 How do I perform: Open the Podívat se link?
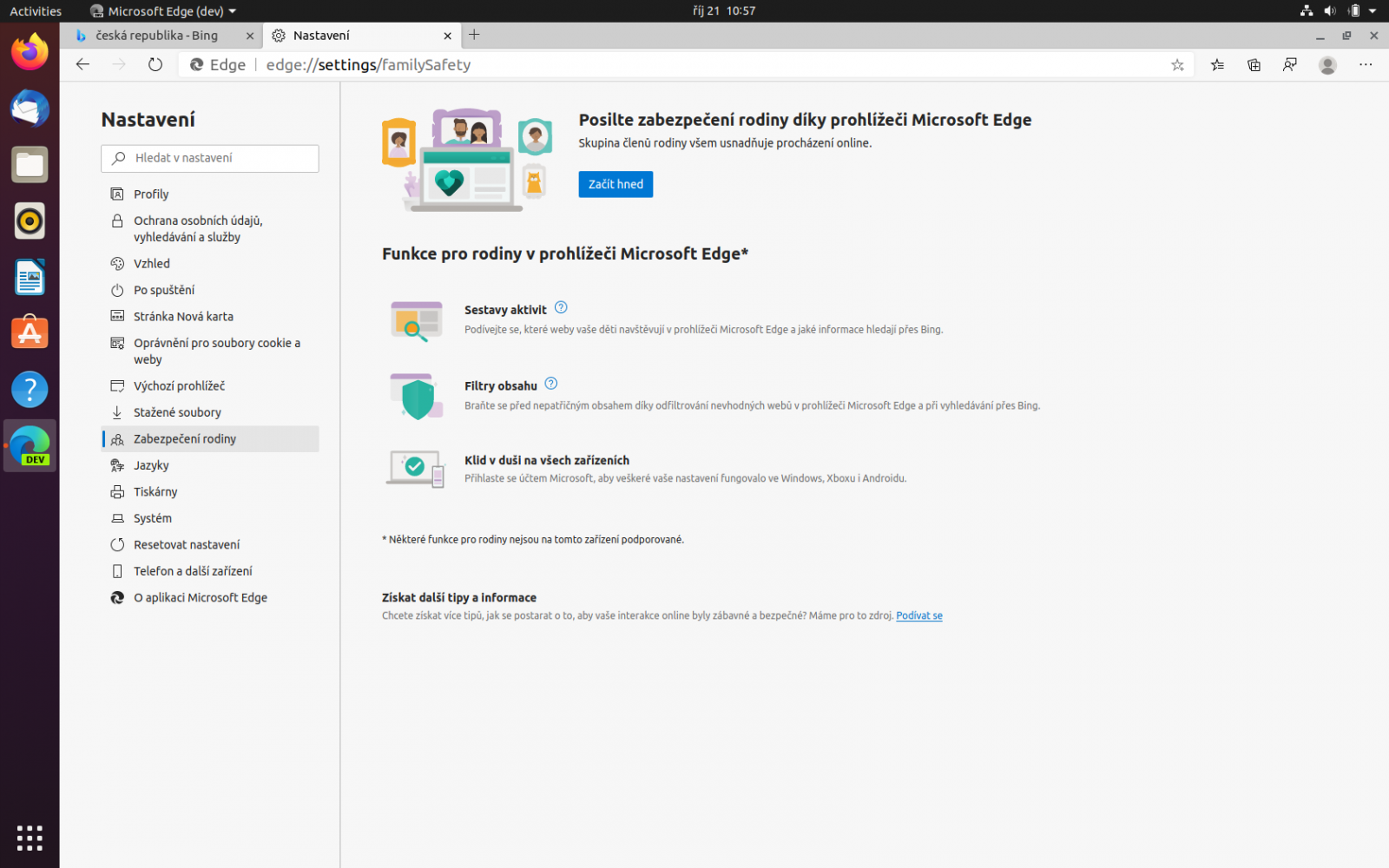(918, 615)
